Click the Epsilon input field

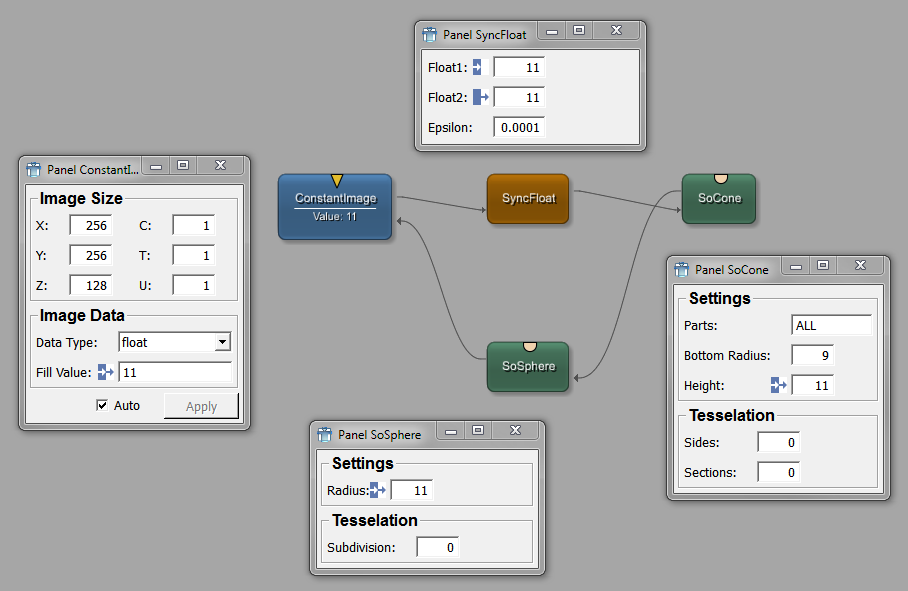519,127
